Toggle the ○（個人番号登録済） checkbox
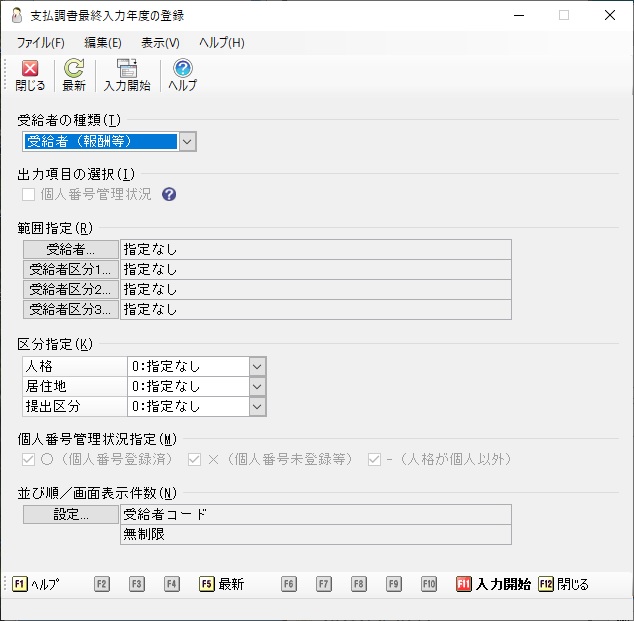The height and width of the screenshot is (621, 634). click(x=29, y=460)
